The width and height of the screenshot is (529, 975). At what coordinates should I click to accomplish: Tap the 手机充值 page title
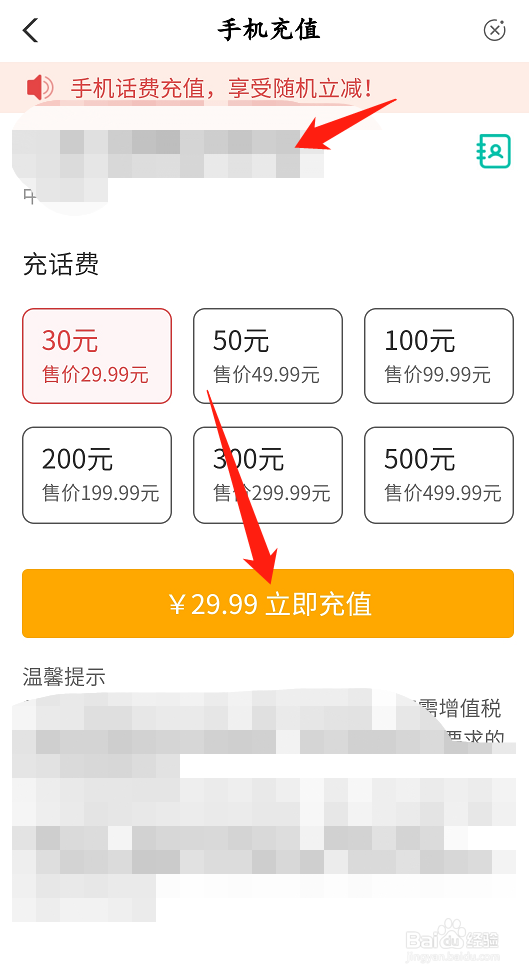point(269,30)
